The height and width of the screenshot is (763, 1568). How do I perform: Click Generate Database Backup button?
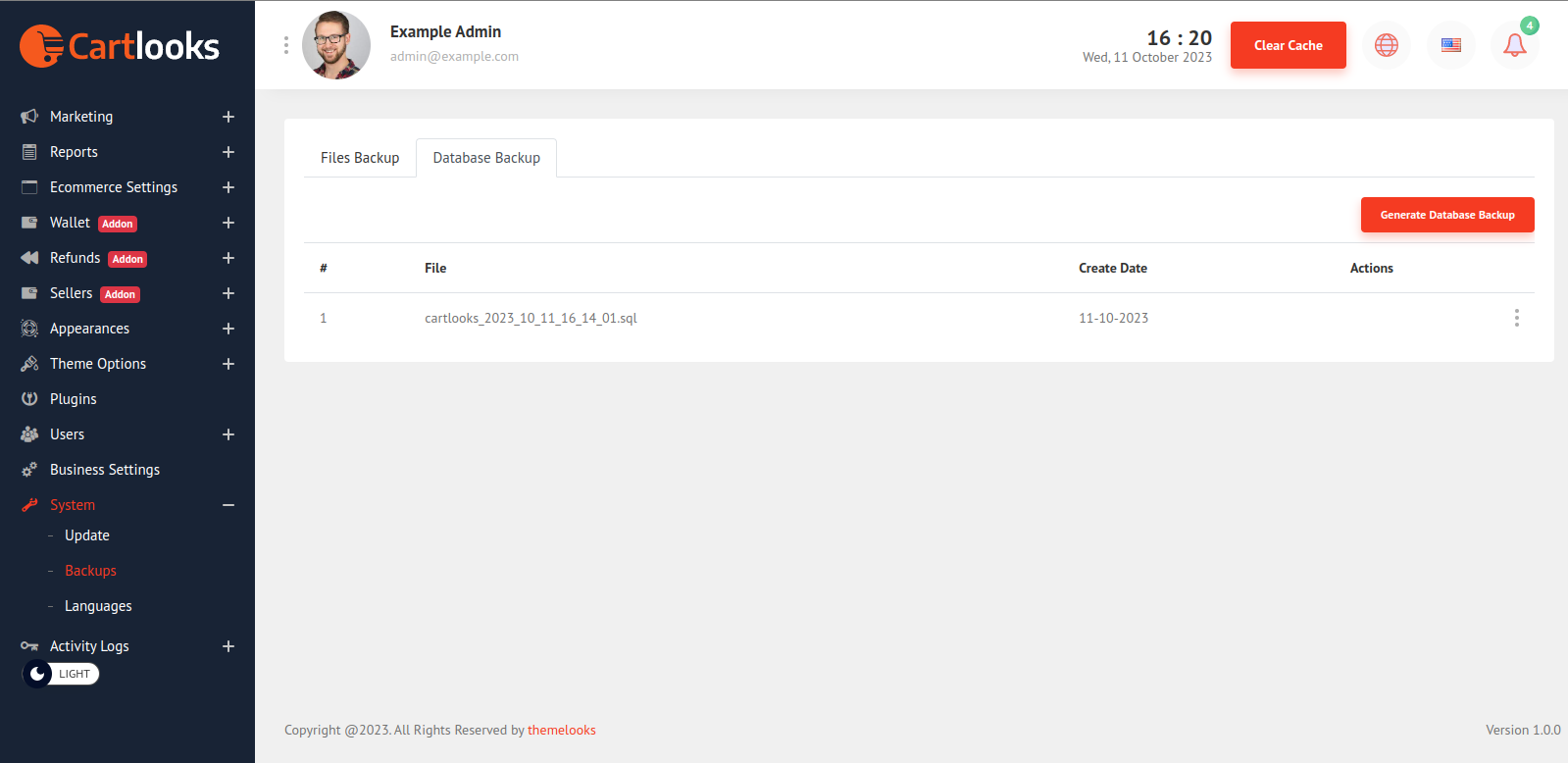1446,215
